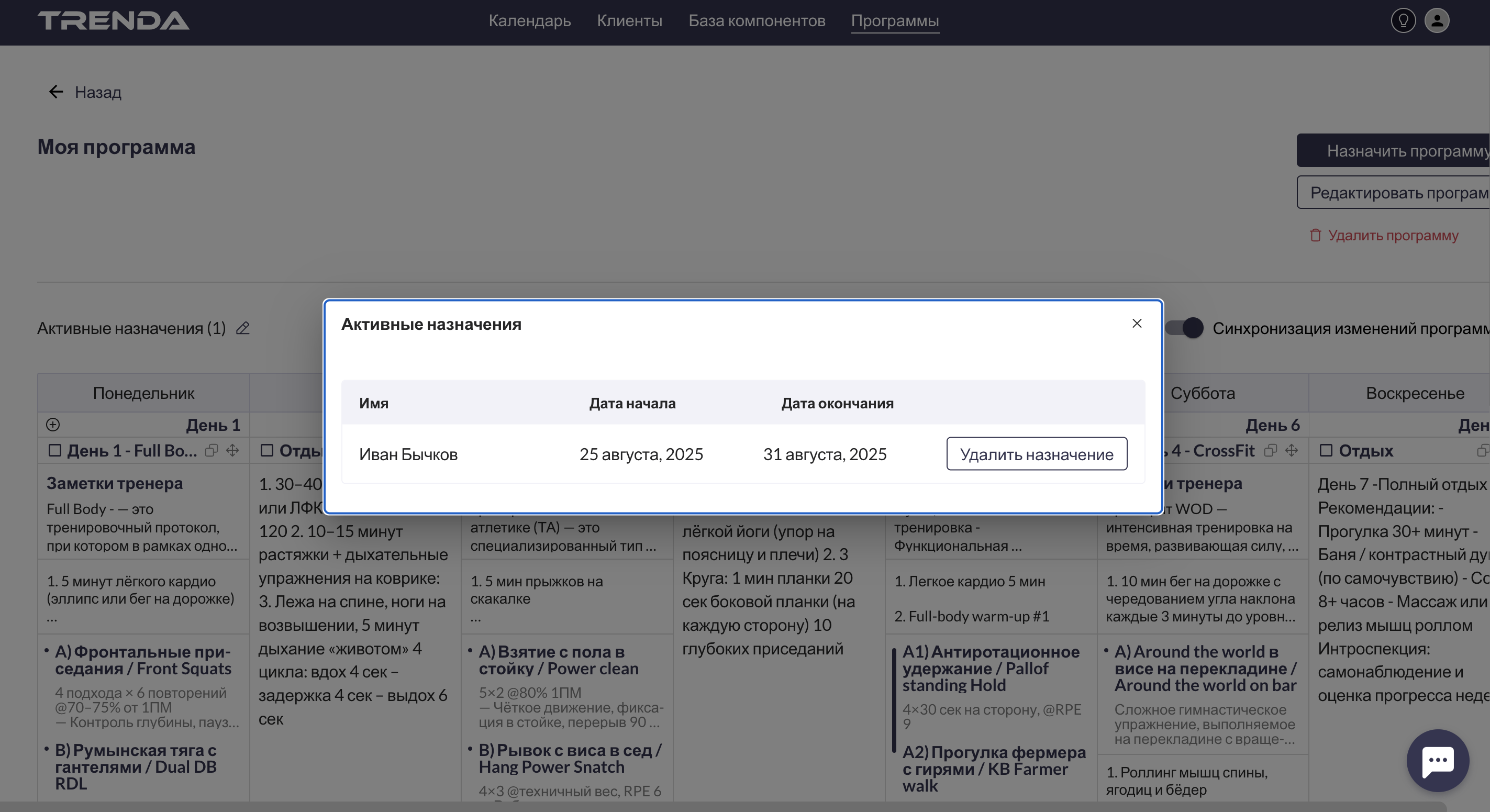The image size is (1490, 812).
Task: Toggle Синхронизация изменений программы switch
Action: coord(1185,328)
